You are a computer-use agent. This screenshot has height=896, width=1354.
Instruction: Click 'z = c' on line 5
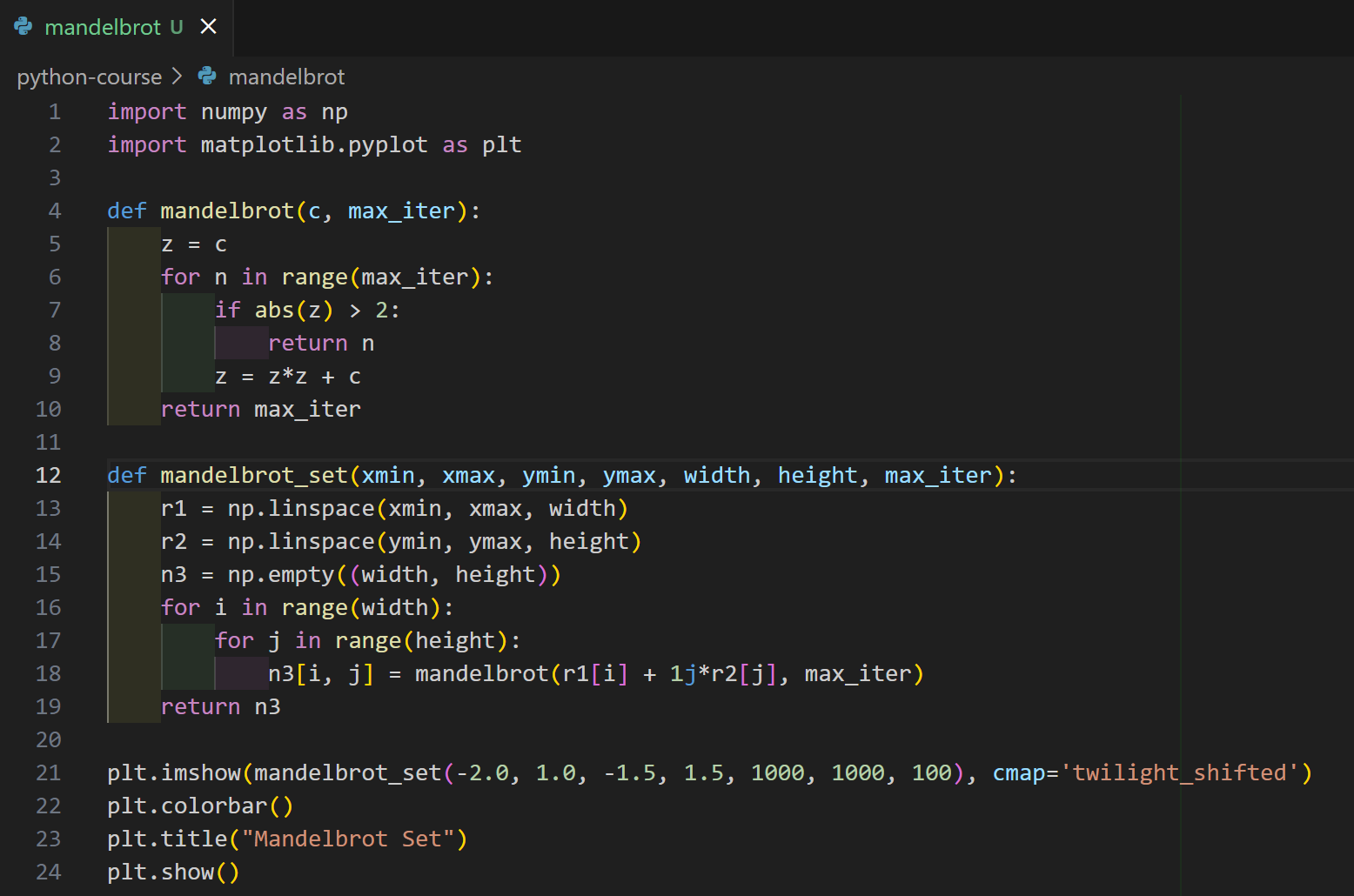coord(194,244)
